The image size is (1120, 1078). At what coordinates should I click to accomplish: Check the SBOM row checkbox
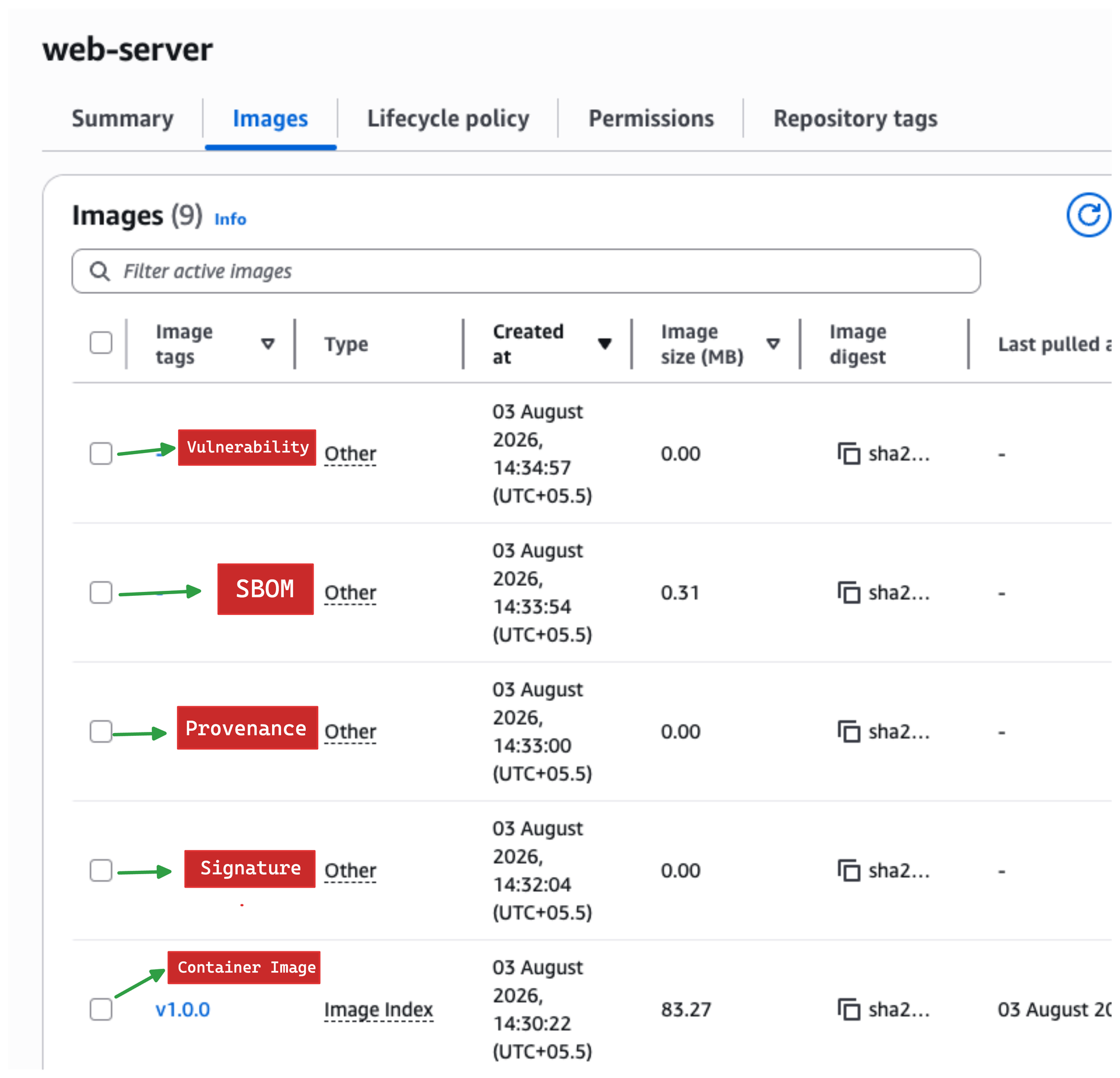pos(101,592)
